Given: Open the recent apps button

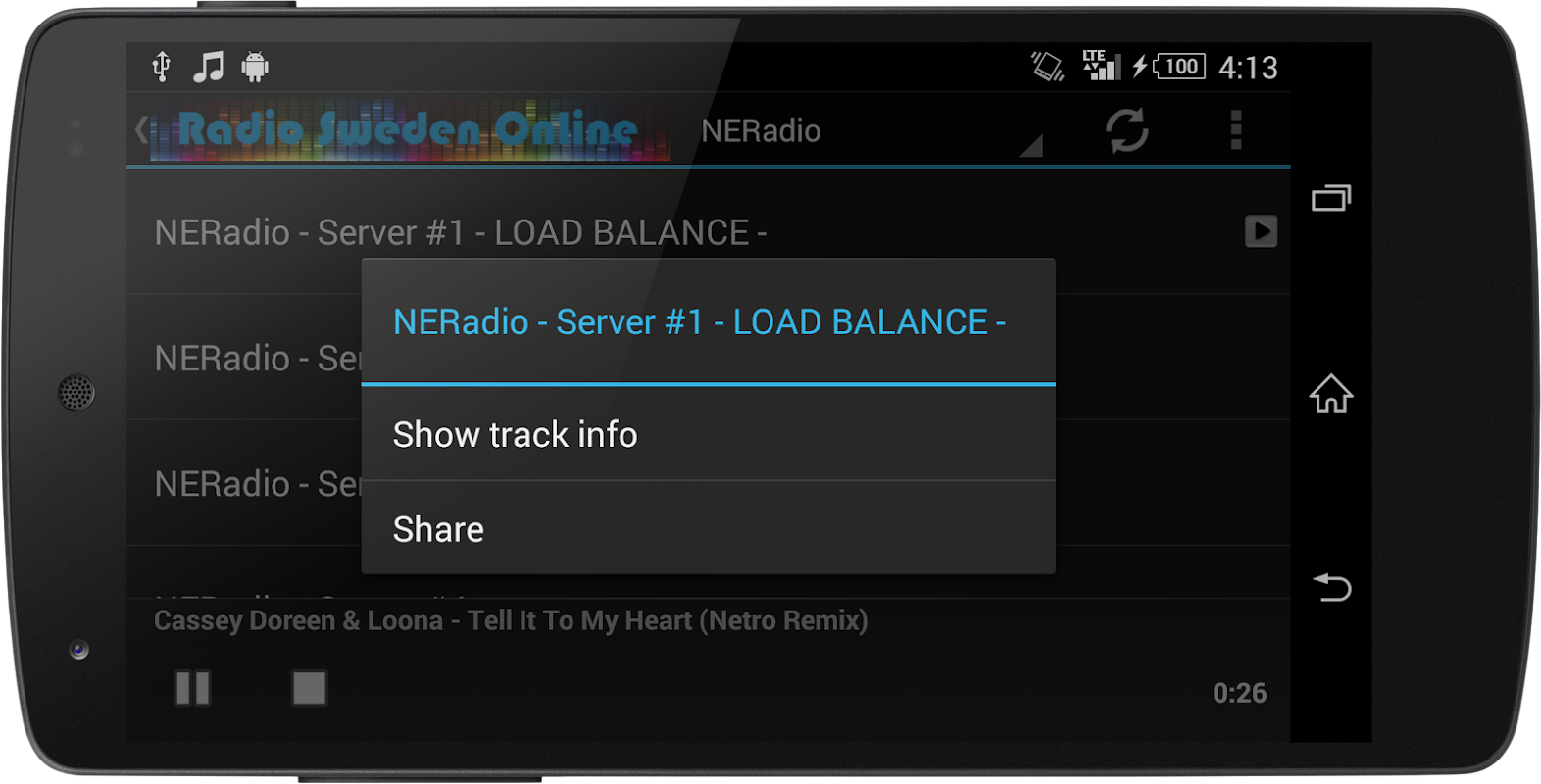Looking at the screenshot, I should pyautogui.click(x=1331, y=198).
